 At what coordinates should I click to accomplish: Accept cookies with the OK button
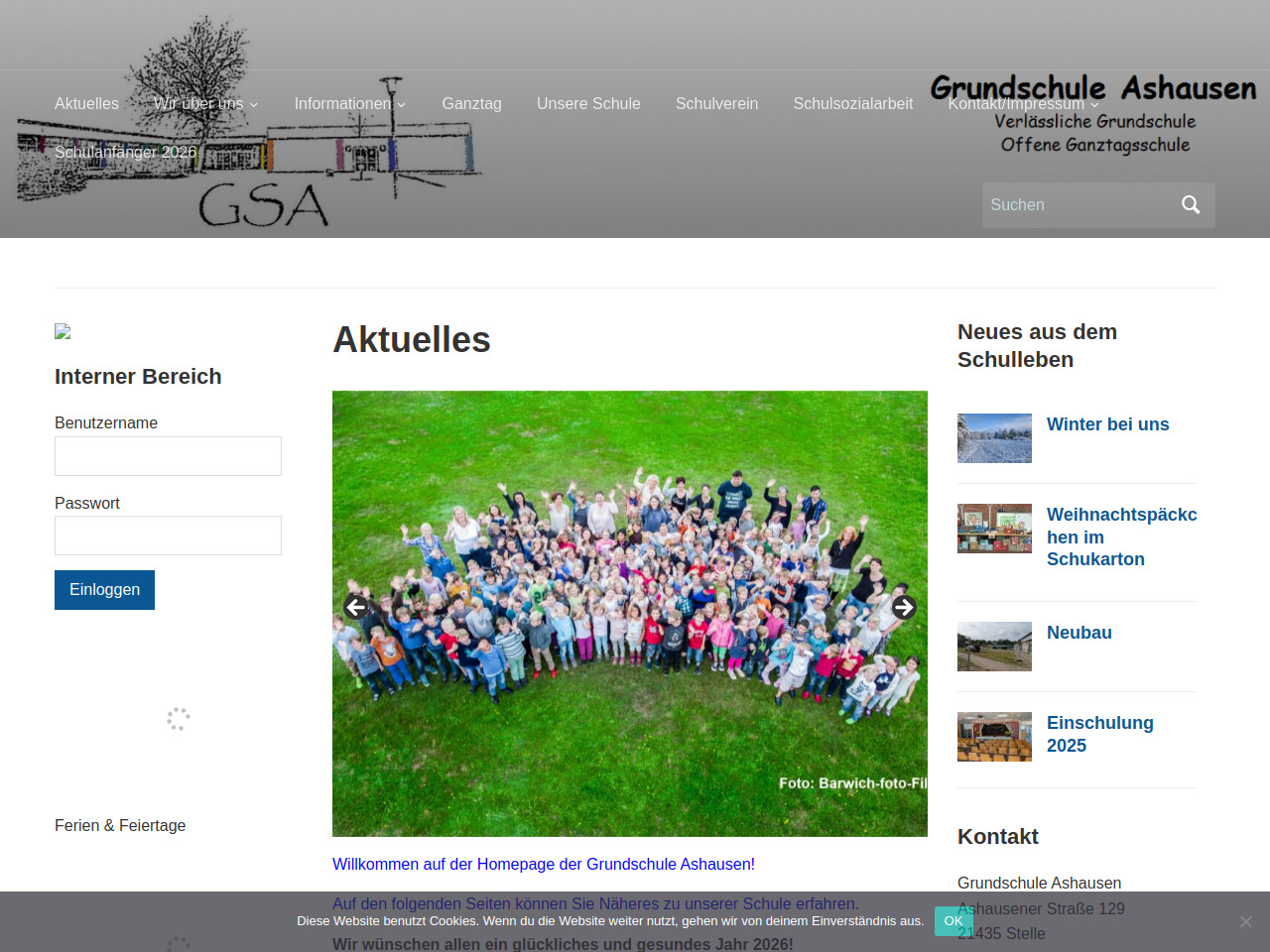[x=952, y=921]
